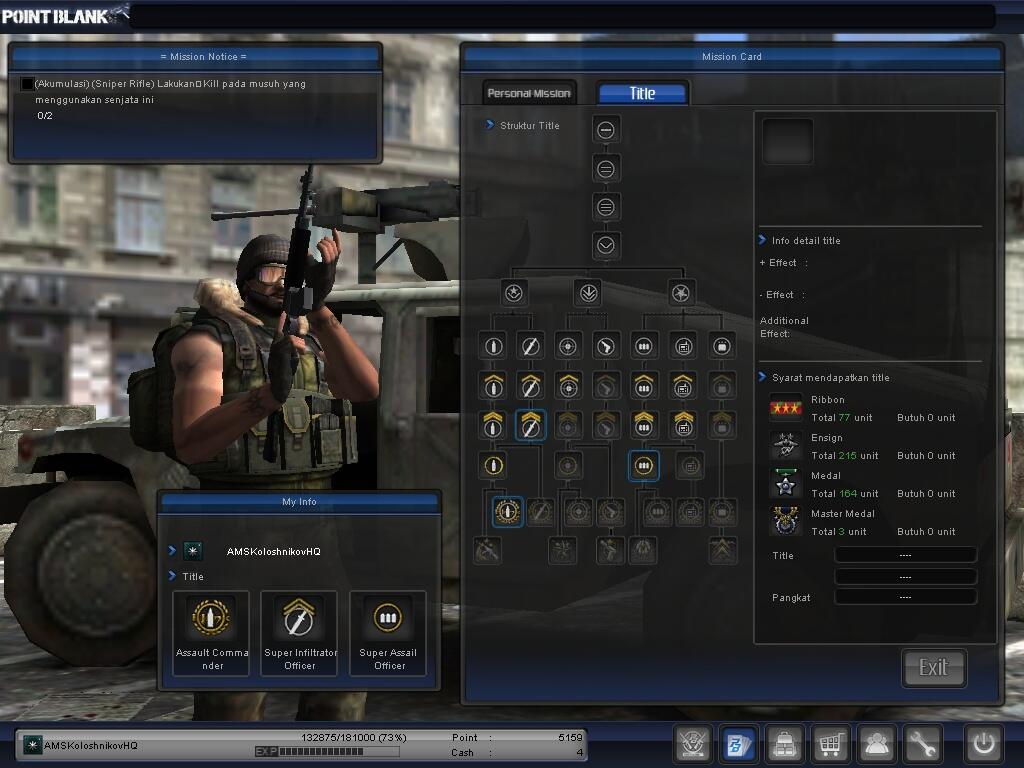Screen dimensions: 1024x768
Task: Click the Ribbon requirement icon
Action: pos(786,408)
